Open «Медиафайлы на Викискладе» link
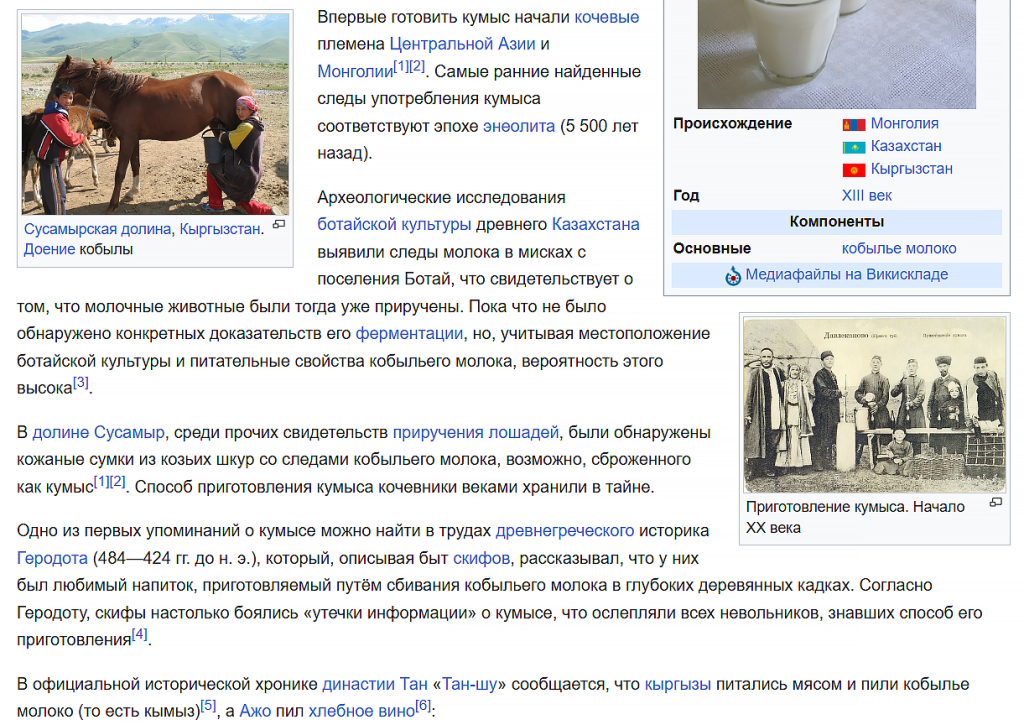The height and width of the screenshot is (725, 1024). click(x=846, y=274)
